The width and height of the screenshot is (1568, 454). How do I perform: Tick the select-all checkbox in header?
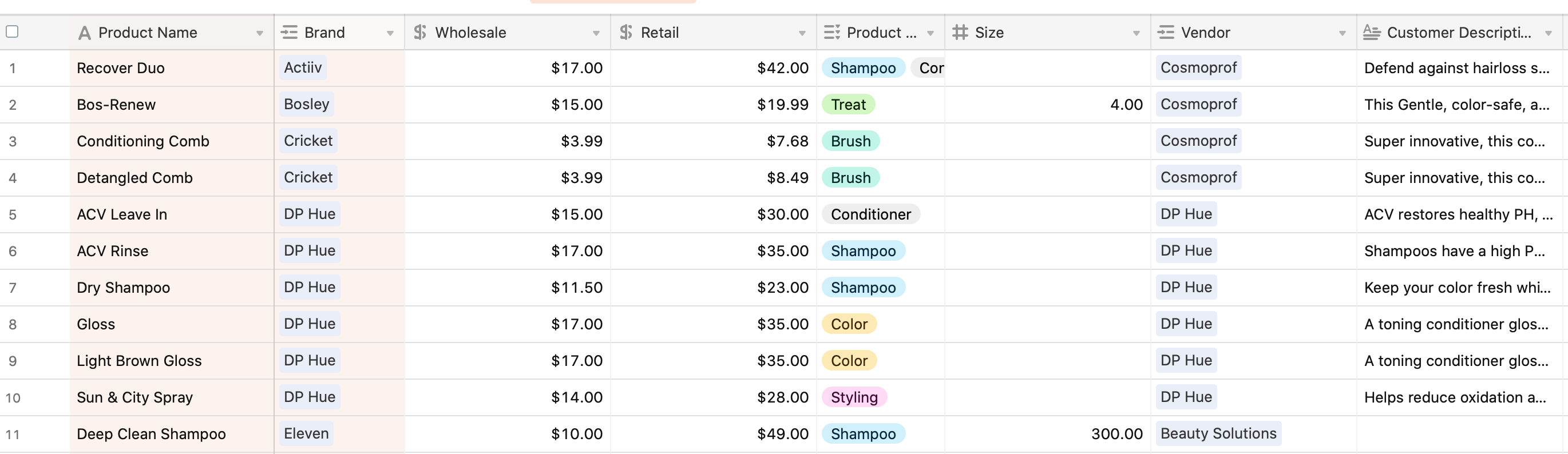tap(11, 31)
